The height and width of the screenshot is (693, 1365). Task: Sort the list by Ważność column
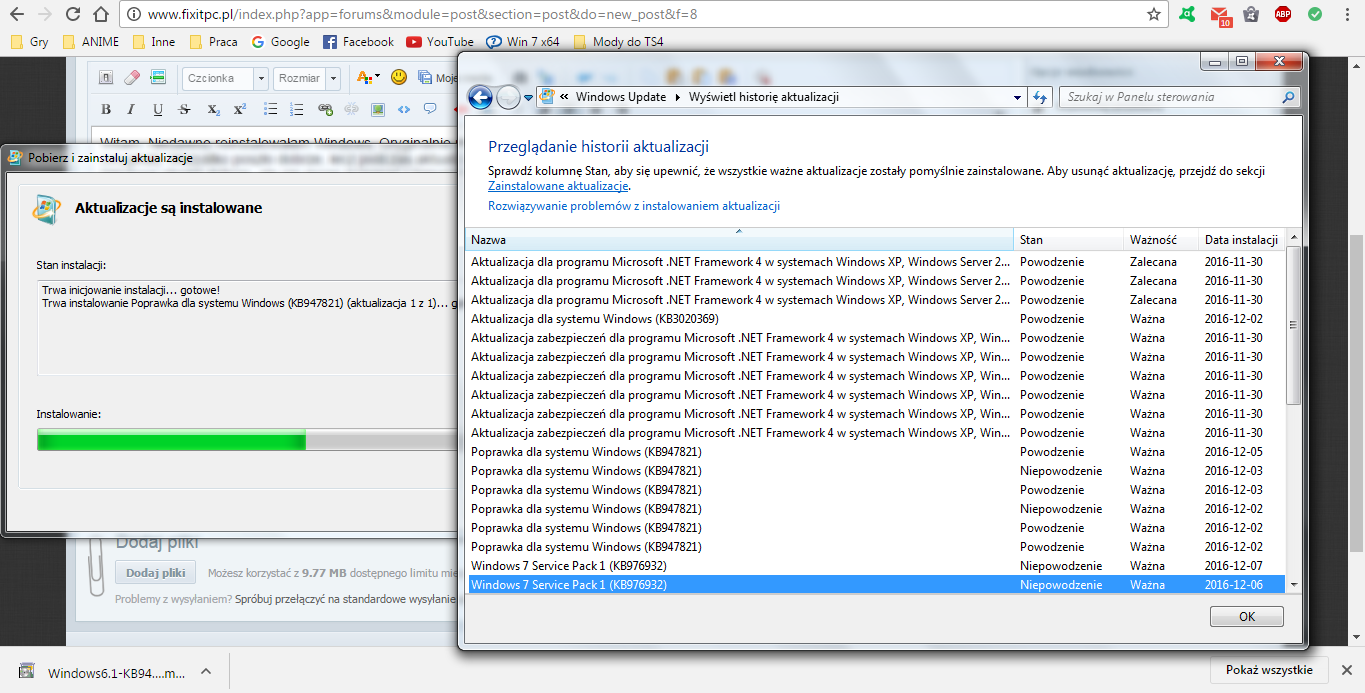click(x=1160, y=240)
